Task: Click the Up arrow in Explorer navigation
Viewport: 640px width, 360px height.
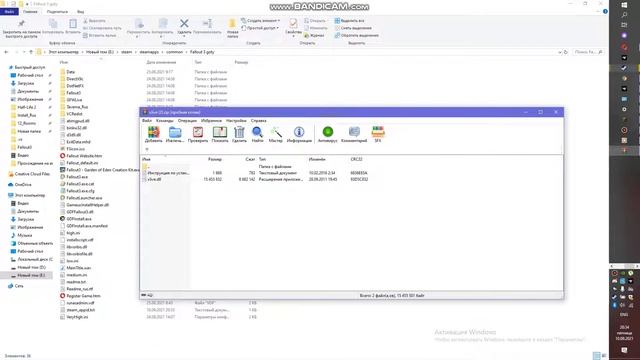Action: (x=31, y=52)
